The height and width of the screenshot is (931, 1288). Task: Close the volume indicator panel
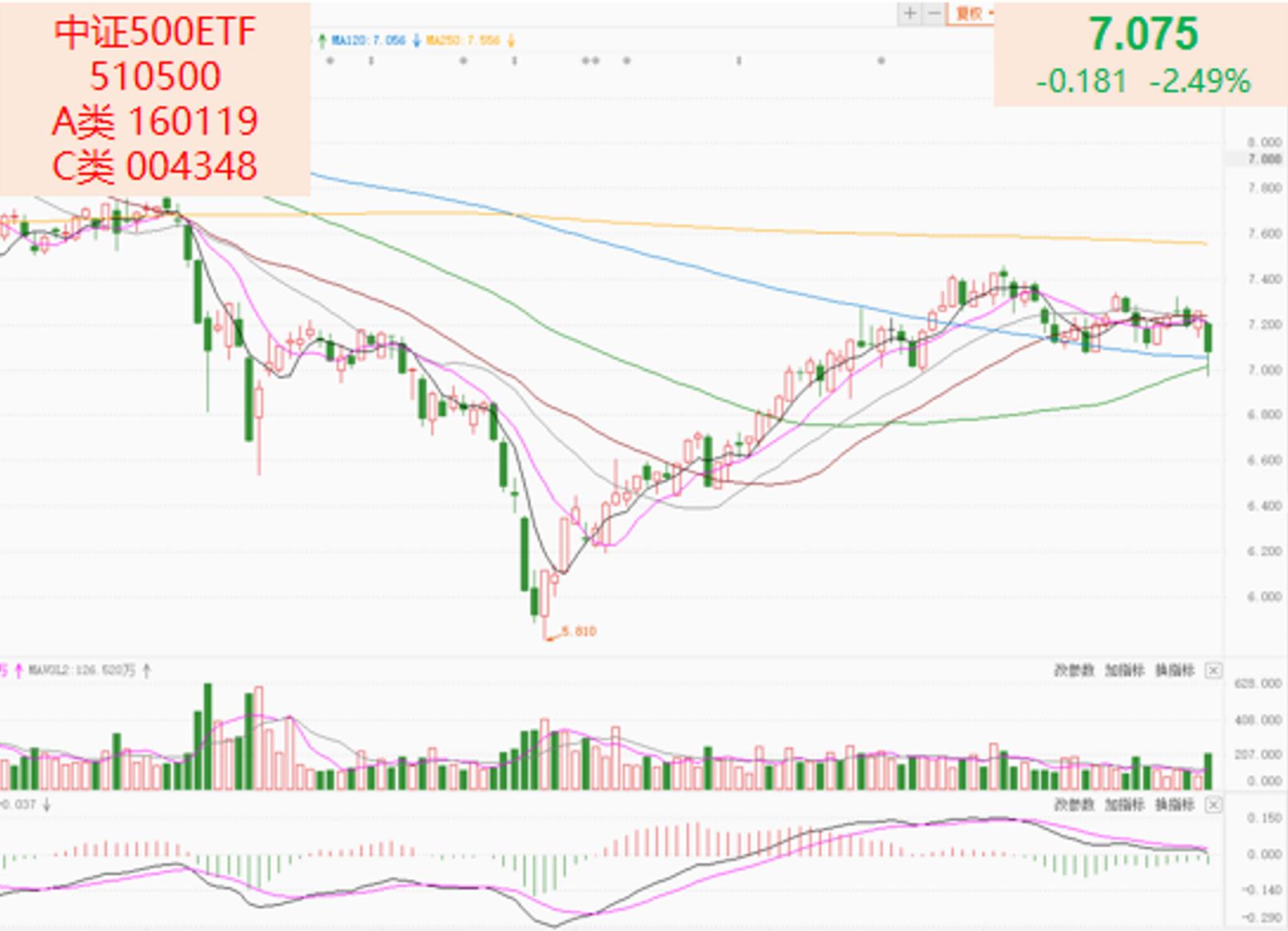click(x=1213, y=670)
